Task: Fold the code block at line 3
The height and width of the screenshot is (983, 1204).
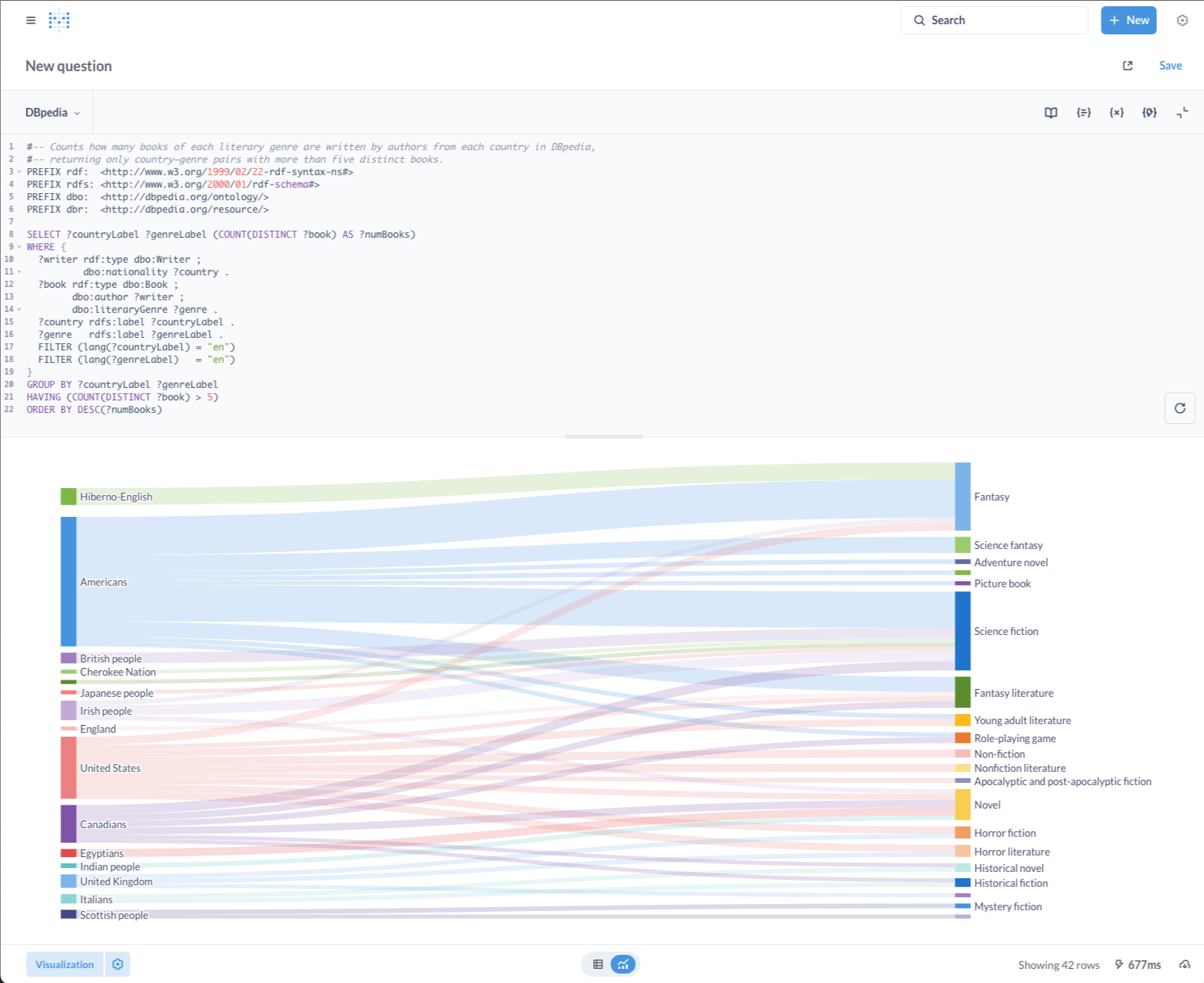Action: [19, 172]
